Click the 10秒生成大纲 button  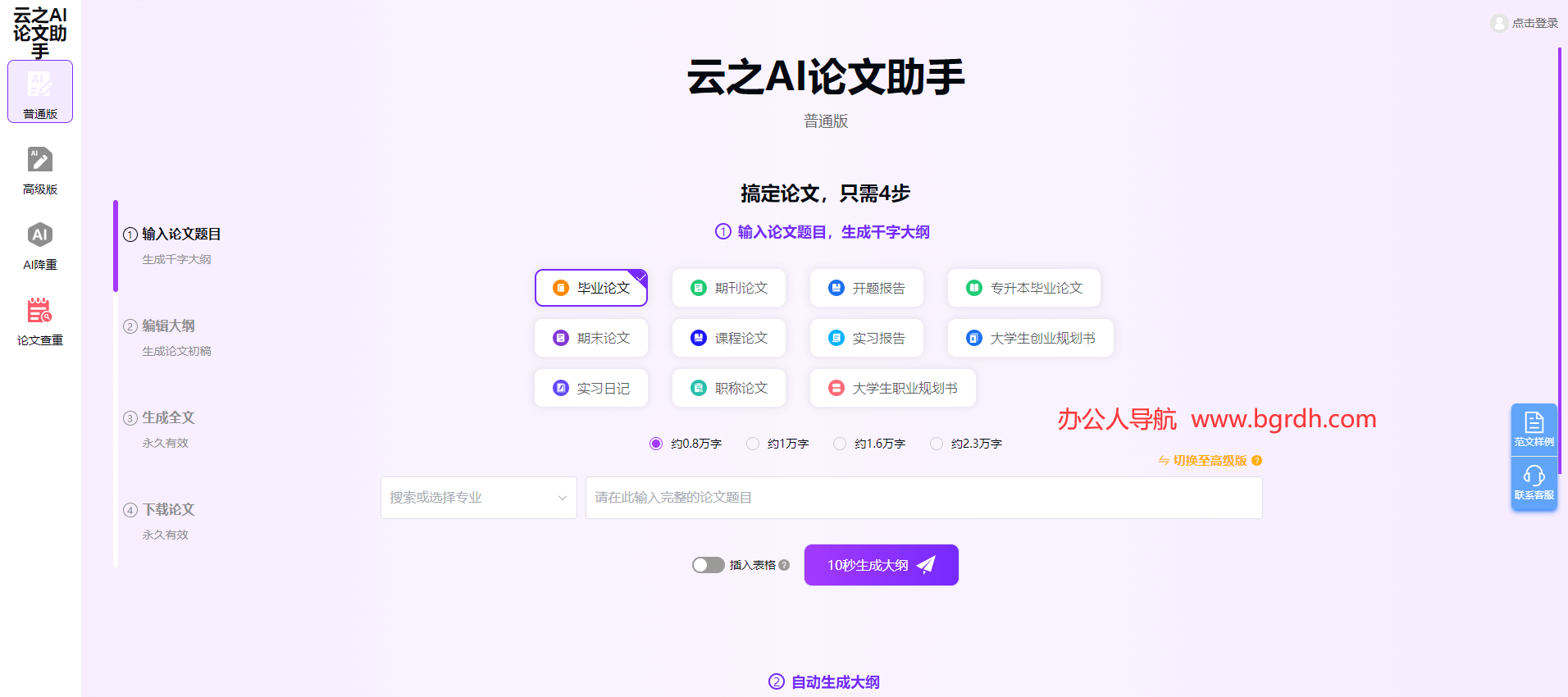pos(882,565)
